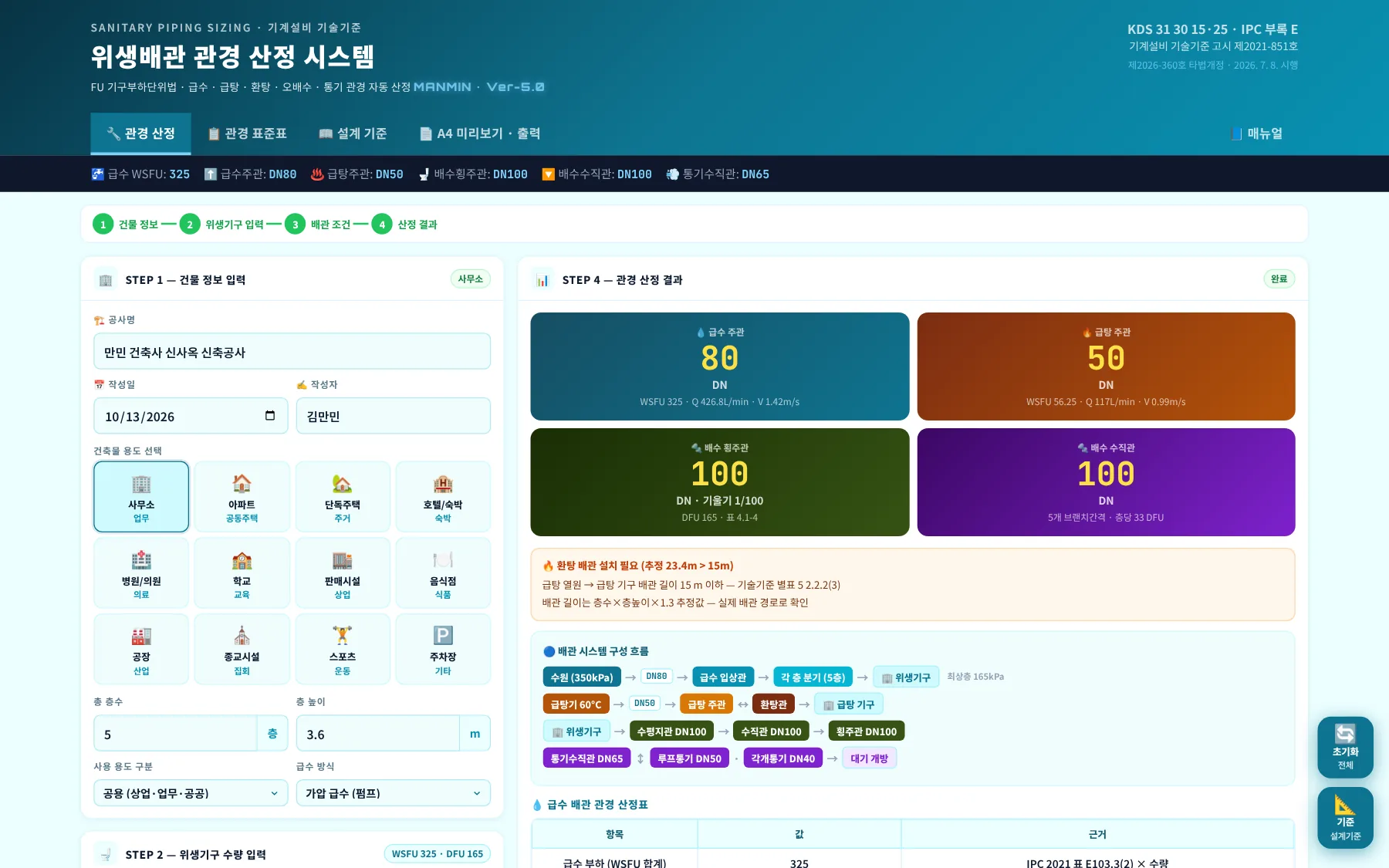The image size is (1389, 868).
Task: Go to A4 미리보기 · 출력 tab
Action: coord(480,133)
